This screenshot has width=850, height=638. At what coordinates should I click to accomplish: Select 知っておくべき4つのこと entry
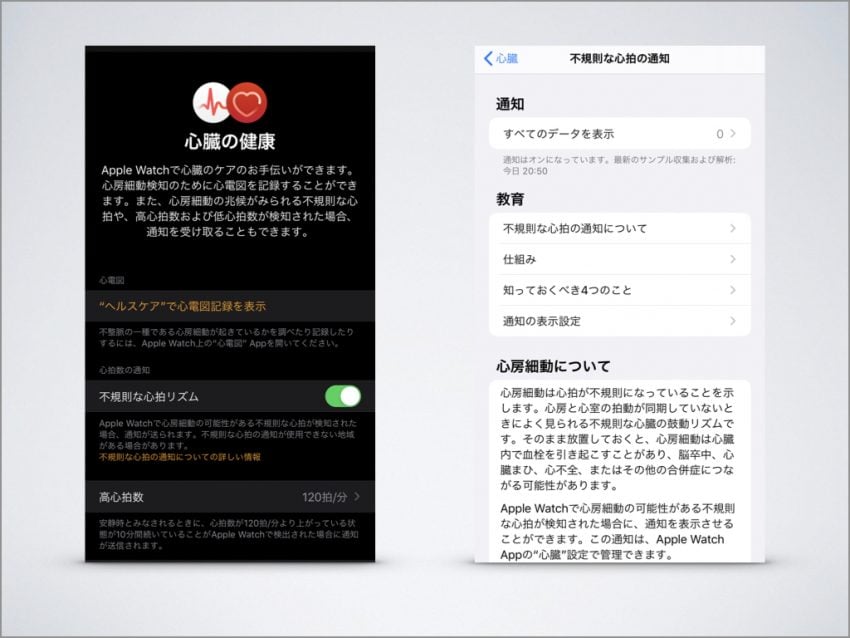click(566, 290)
